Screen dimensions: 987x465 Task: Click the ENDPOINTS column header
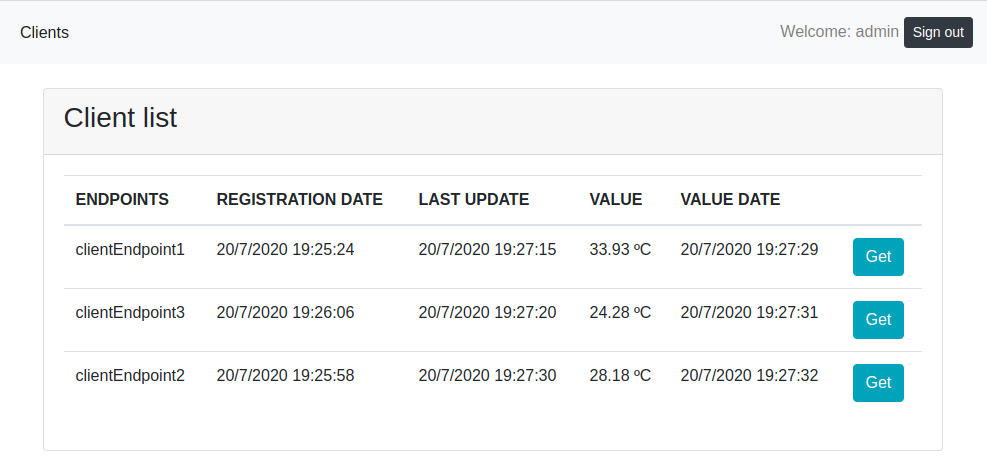click(x=122, y=199)
